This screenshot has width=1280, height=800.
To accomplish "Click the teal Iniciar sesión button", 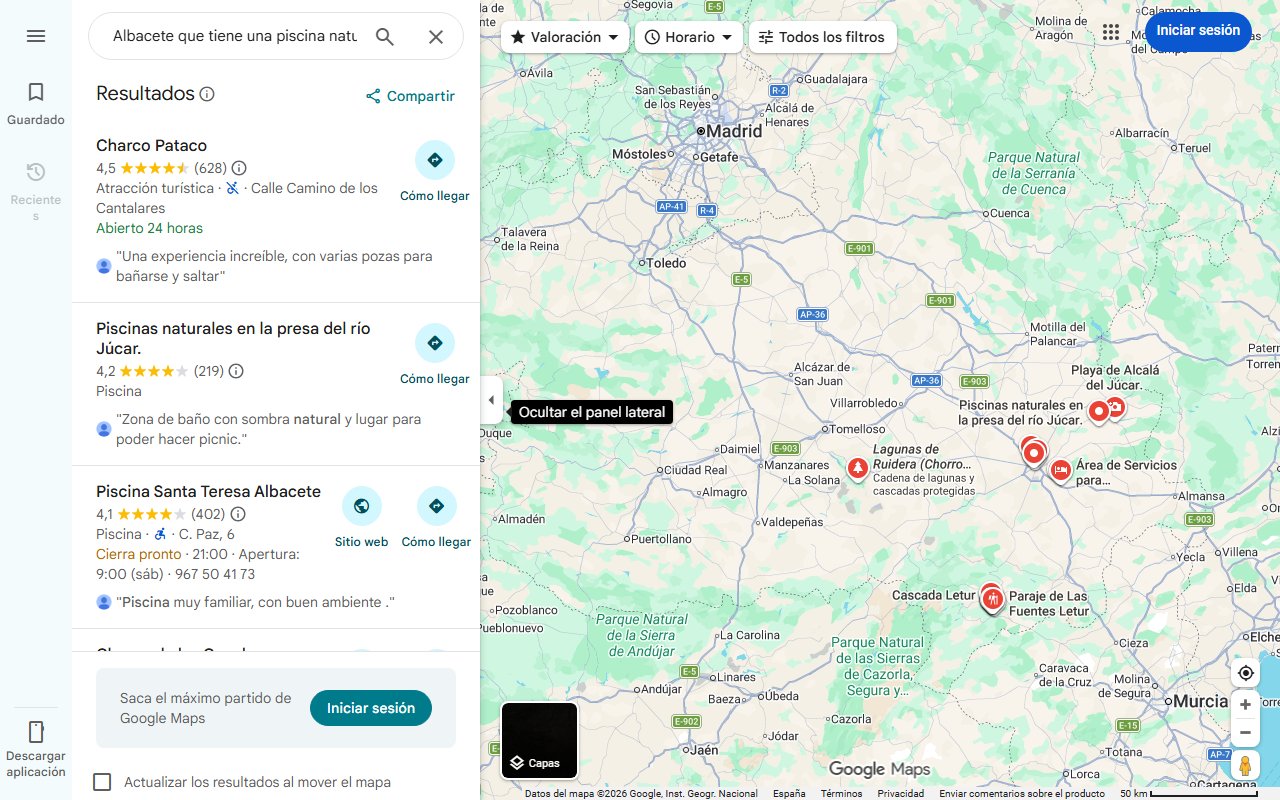I will tap(371, 708).
